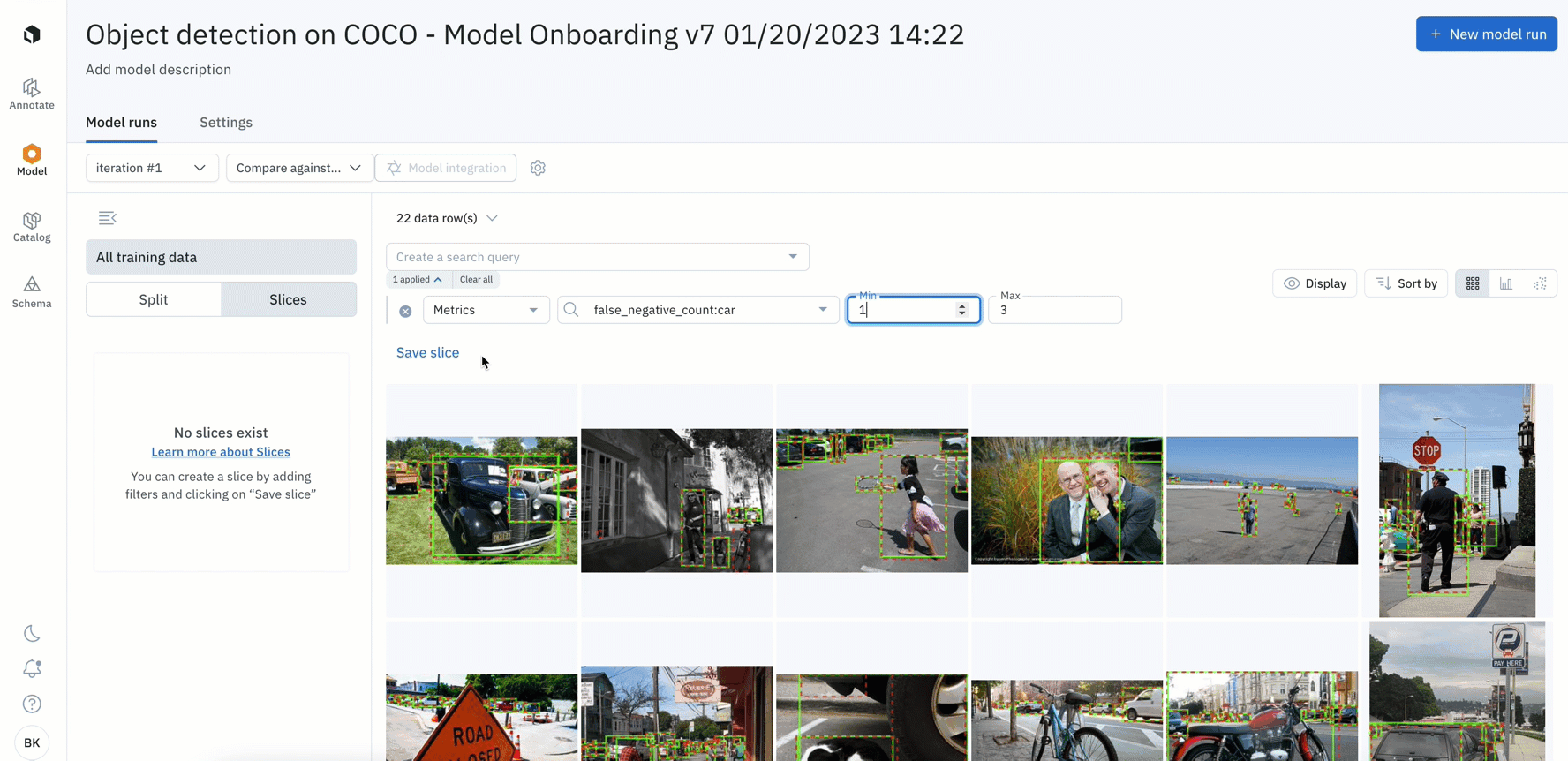This screenshot has height=761, width=1568.
Task: Open the vintage blue car thumbnail
Action: 481,501
